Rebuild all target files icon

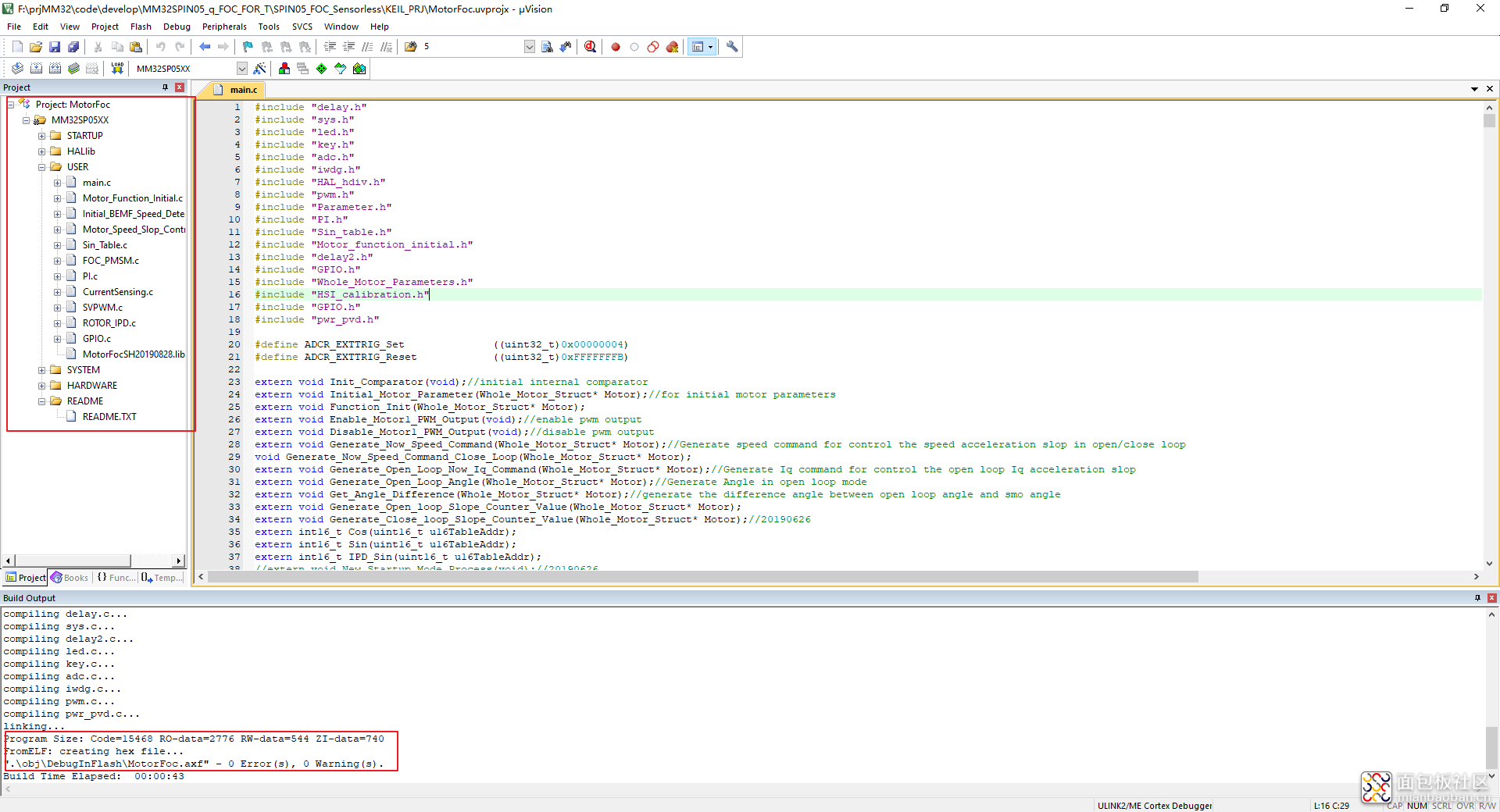click(55, 69)
